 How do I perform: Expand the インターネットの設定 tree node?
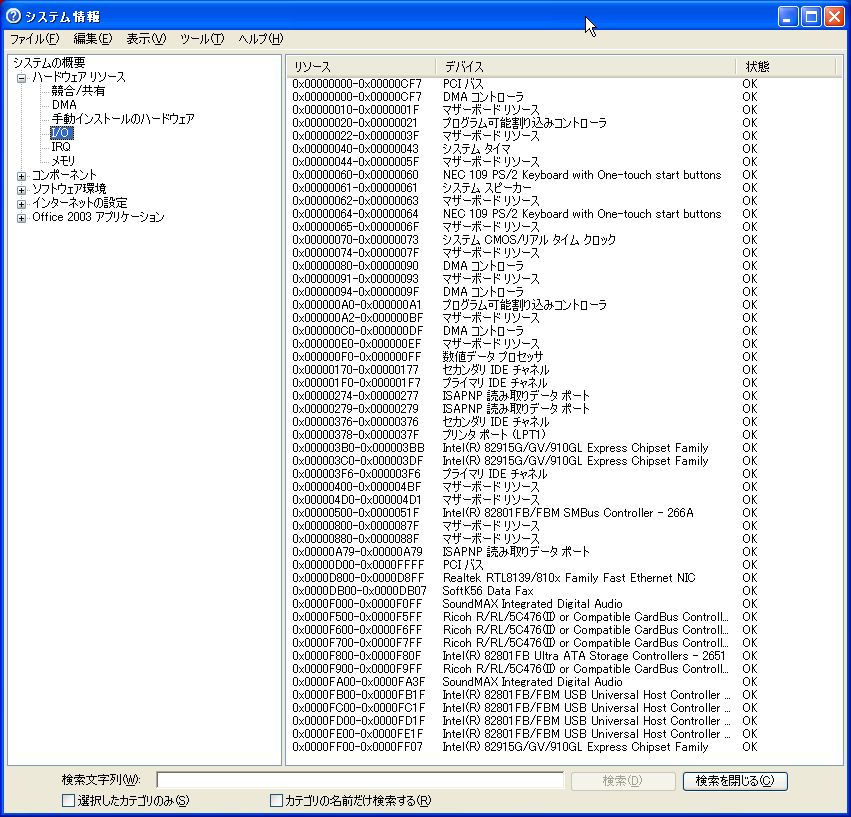(22, 203)
